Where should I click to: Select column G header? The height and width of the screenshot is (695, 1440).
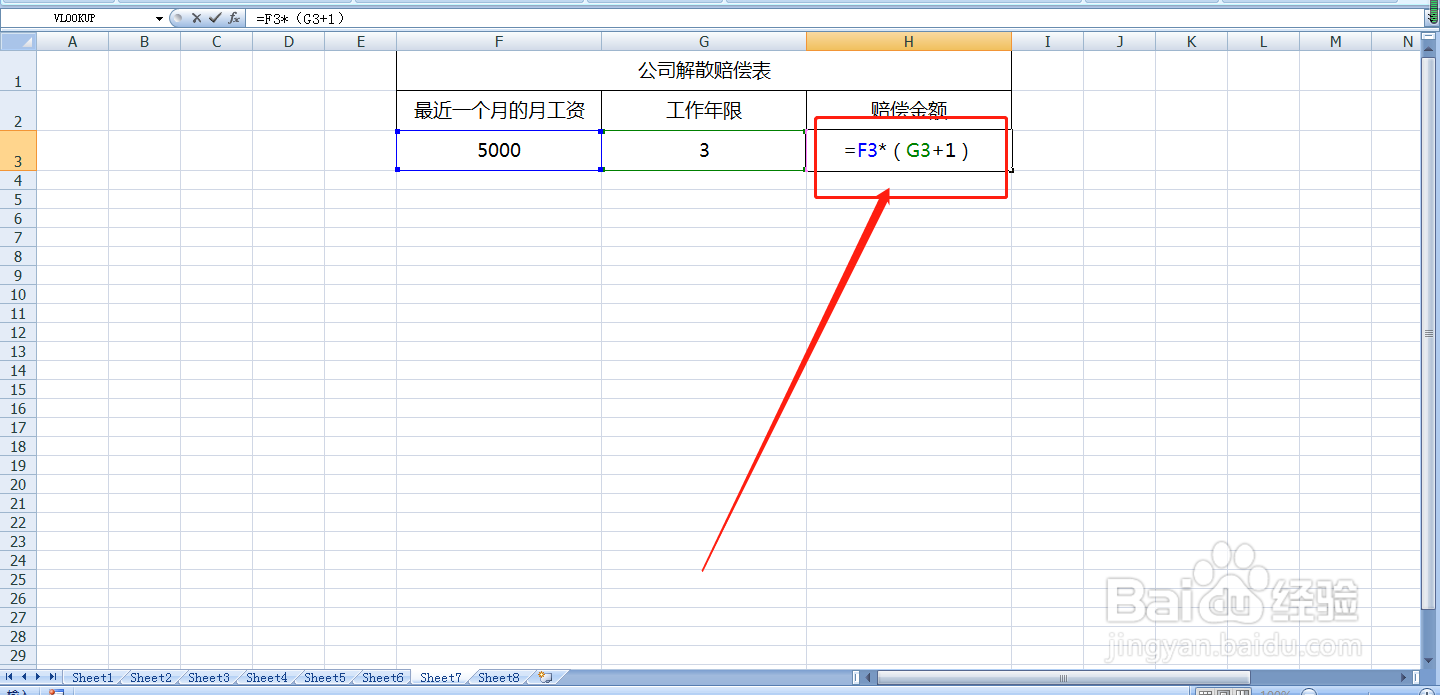click(704, 41)
